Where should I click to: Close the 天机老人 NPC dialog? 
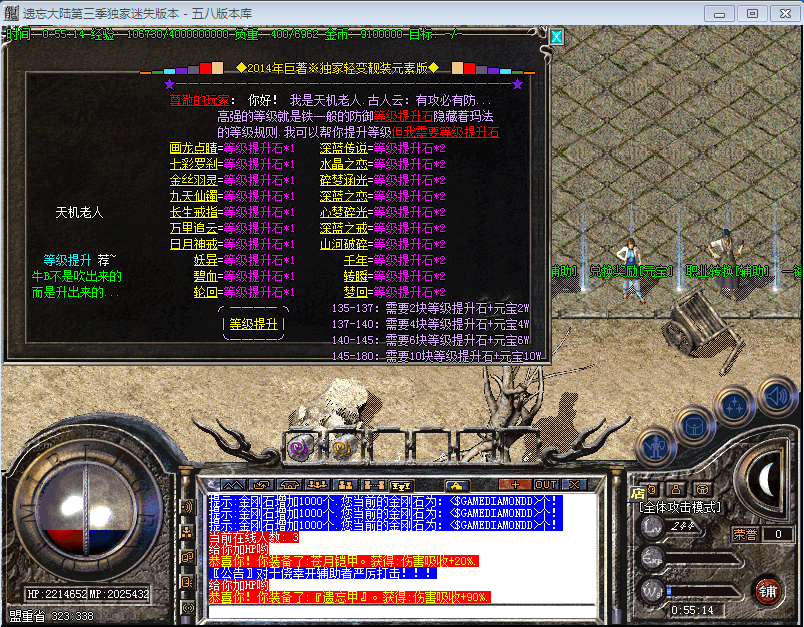coord(556,36)
